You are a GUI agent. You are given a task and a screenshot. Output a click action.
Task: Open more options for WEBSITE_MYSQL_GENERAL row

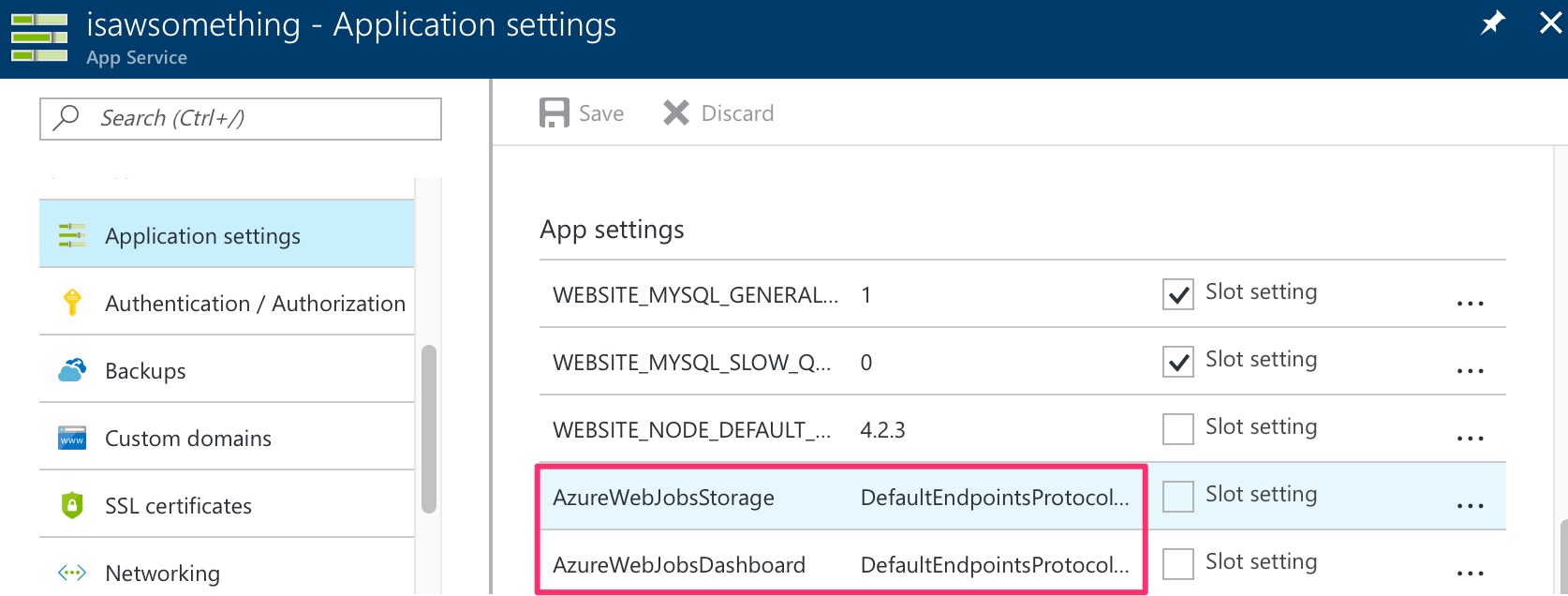pos(1470,304)
